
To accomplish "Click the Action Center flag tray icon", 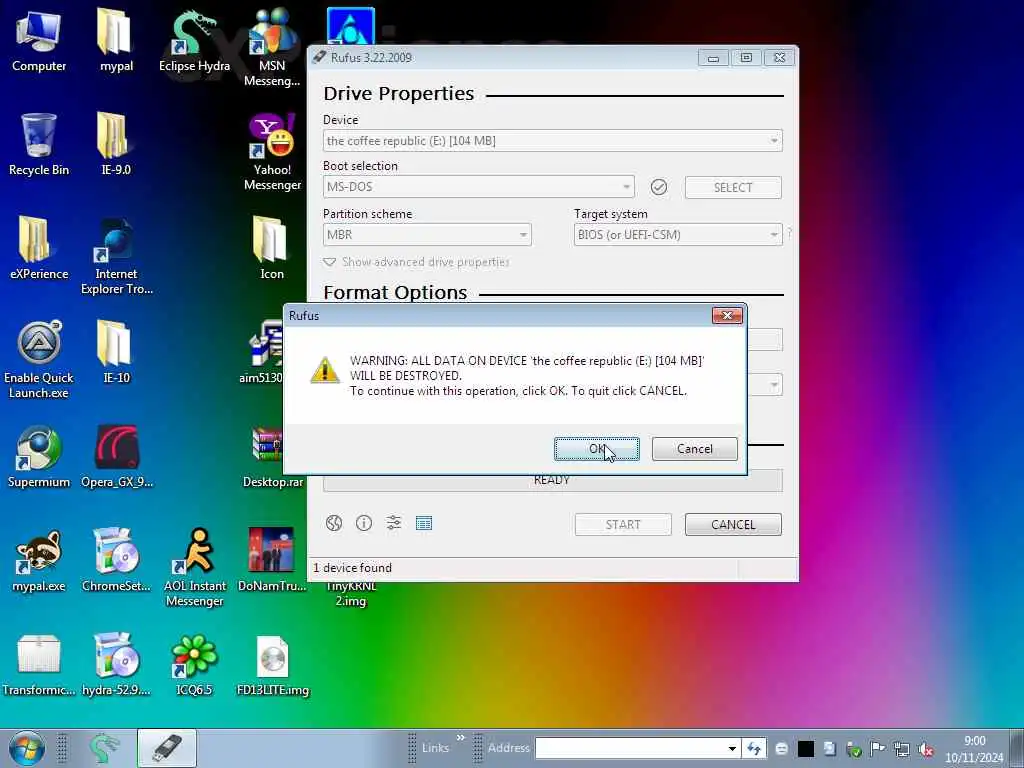I will click(878, 749).
